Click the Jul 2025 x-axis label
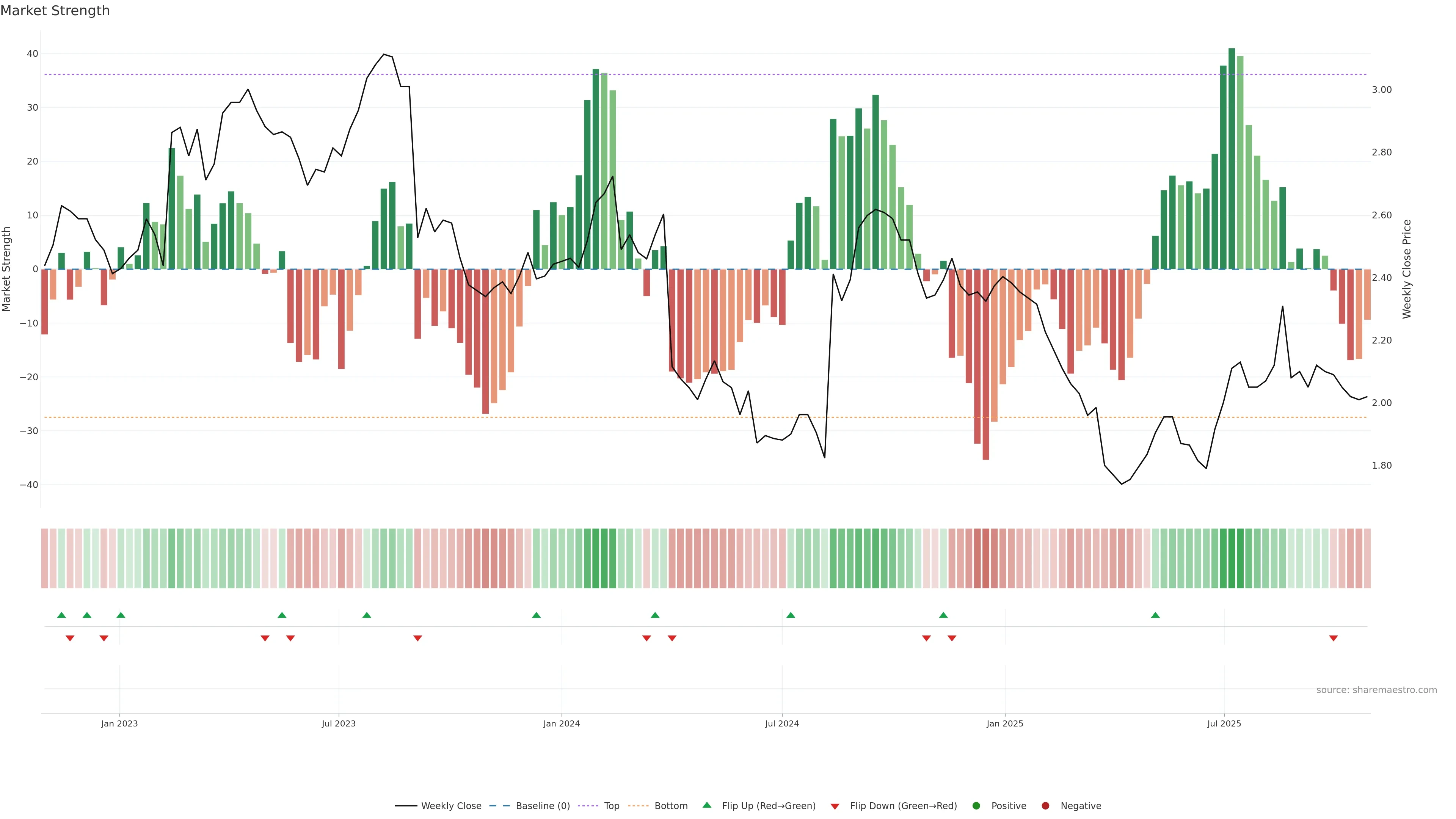This screenshot has height=819, width=1456. point(1224,723)
